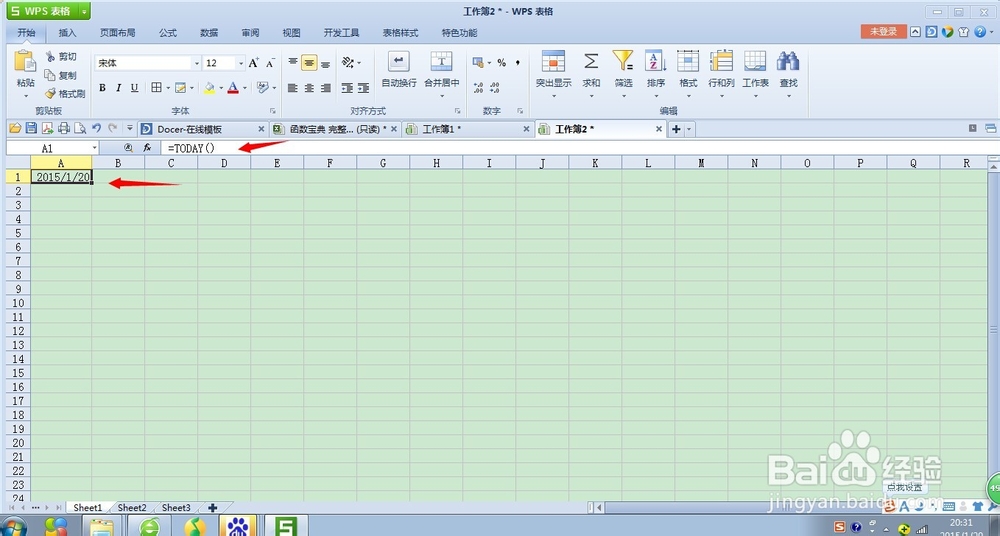The width and height of the screenshot is (1000, 536).
Task: Click the Print icon in quick toolbar
Action: (x=64, y=128)
